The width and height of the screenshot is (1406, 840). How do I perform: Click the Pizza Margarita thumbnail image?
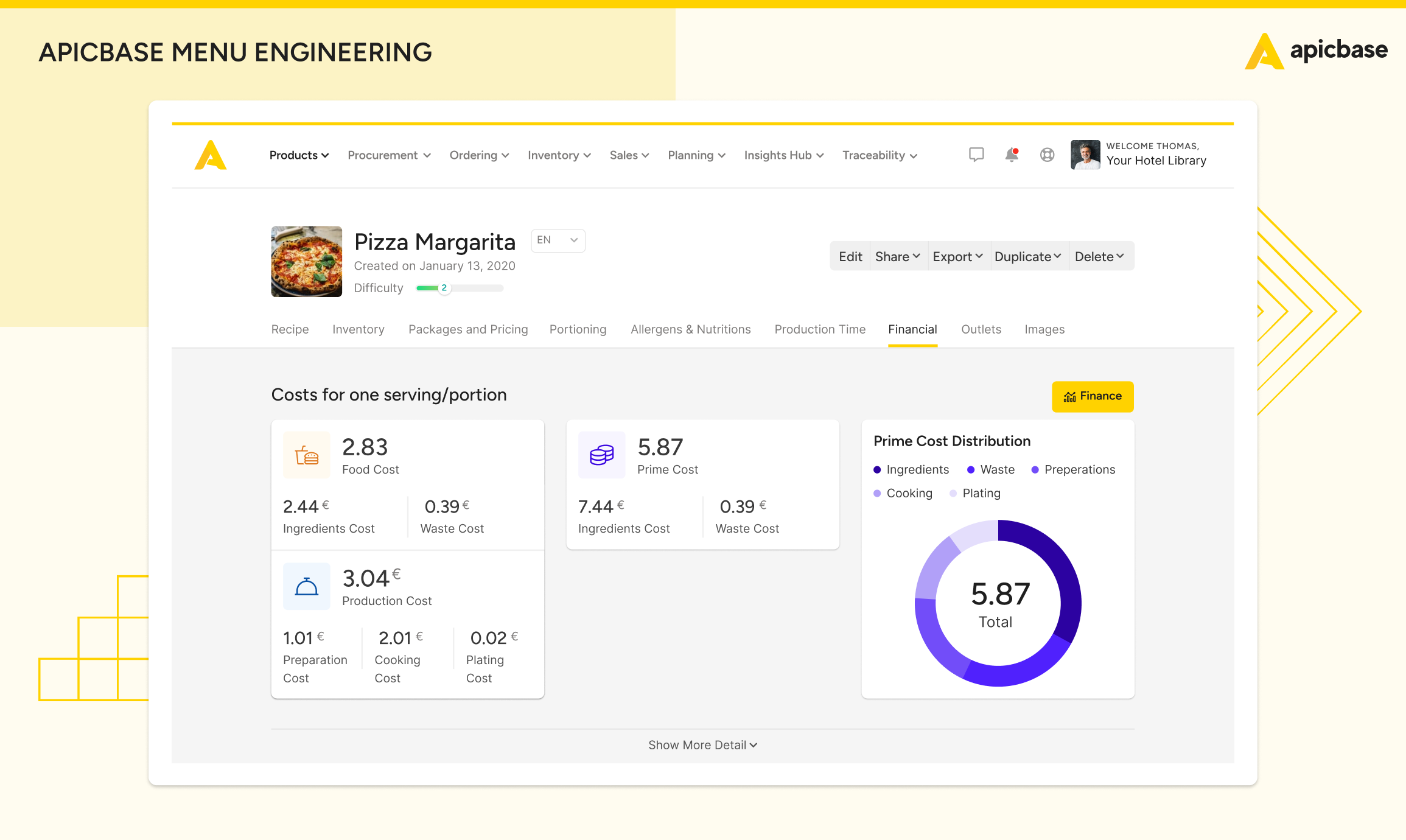306,262
